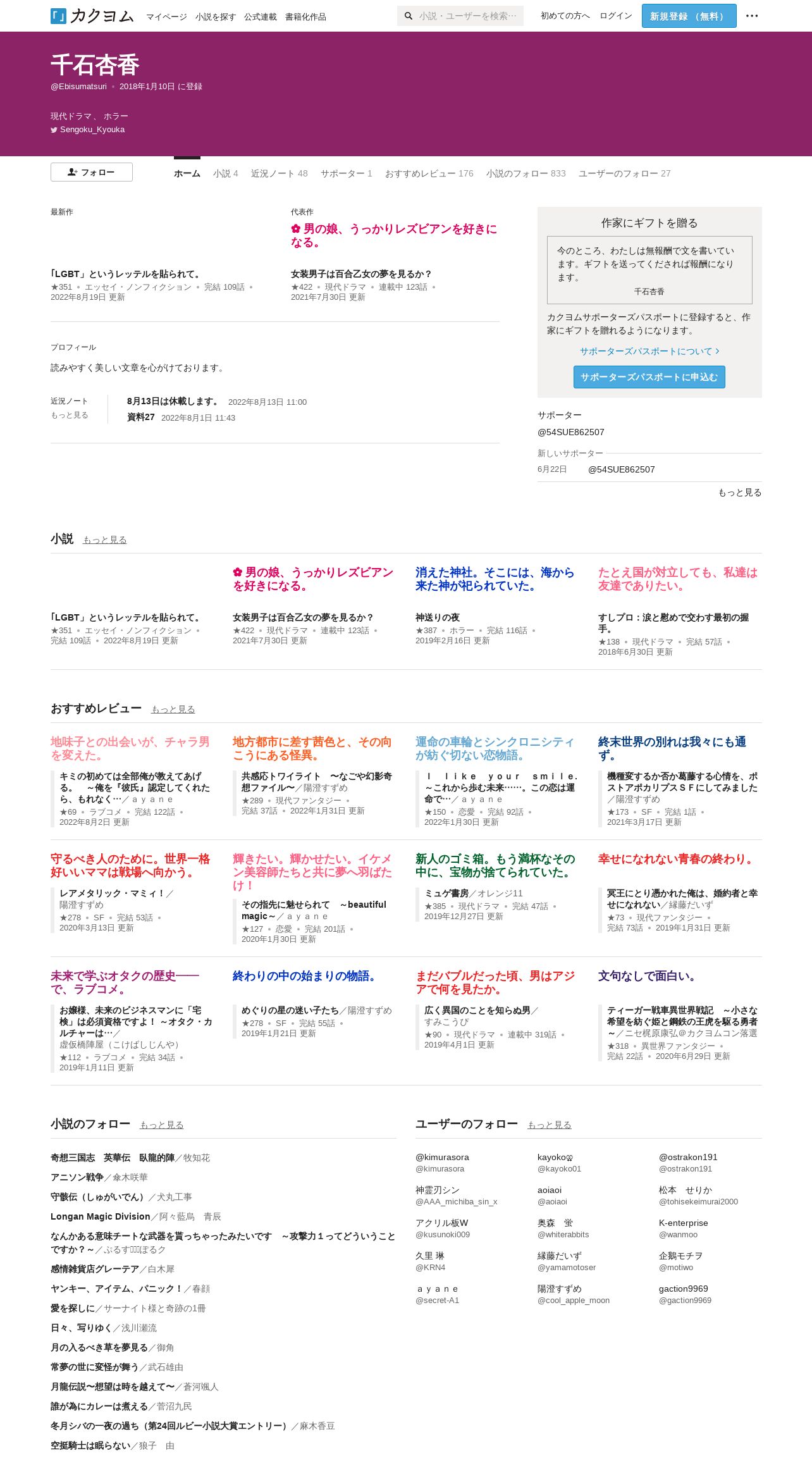Image resolution: width=812 pixels, height=1484 pixels.
Task: Switch to 近況ノート 48 tab
Action: click(x=280, y=173)
